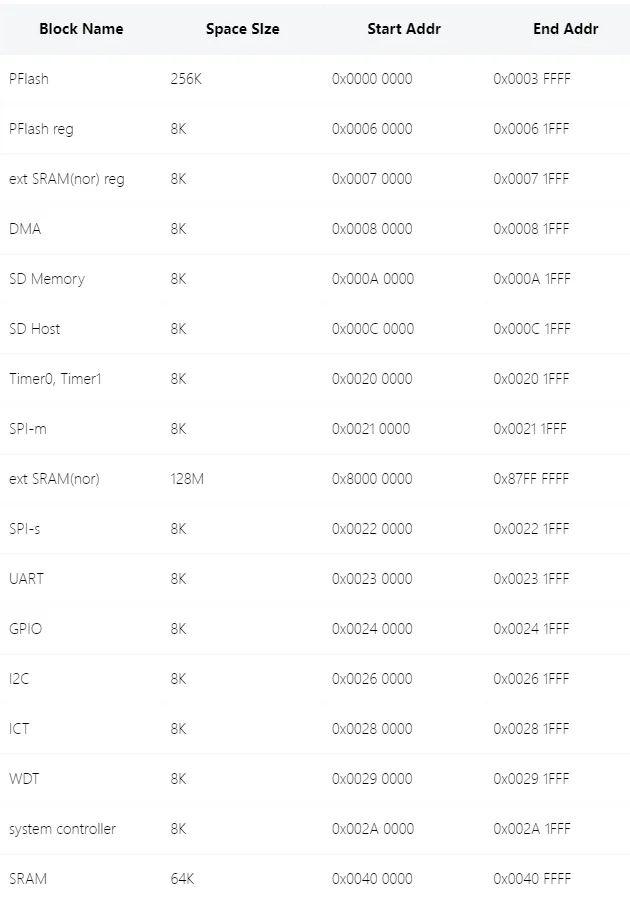Screen dimensions: 630x899
Task: Click the End Addr column header
Action: pyautogui.click(x=565, y=29)
